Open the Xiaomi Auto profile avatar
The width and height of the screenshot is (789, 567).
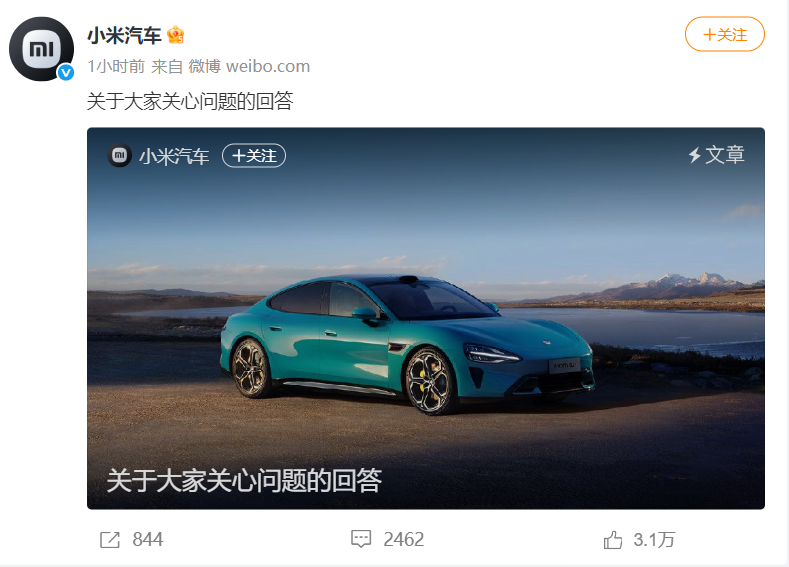pyautogui.click(x=41, y=49)
